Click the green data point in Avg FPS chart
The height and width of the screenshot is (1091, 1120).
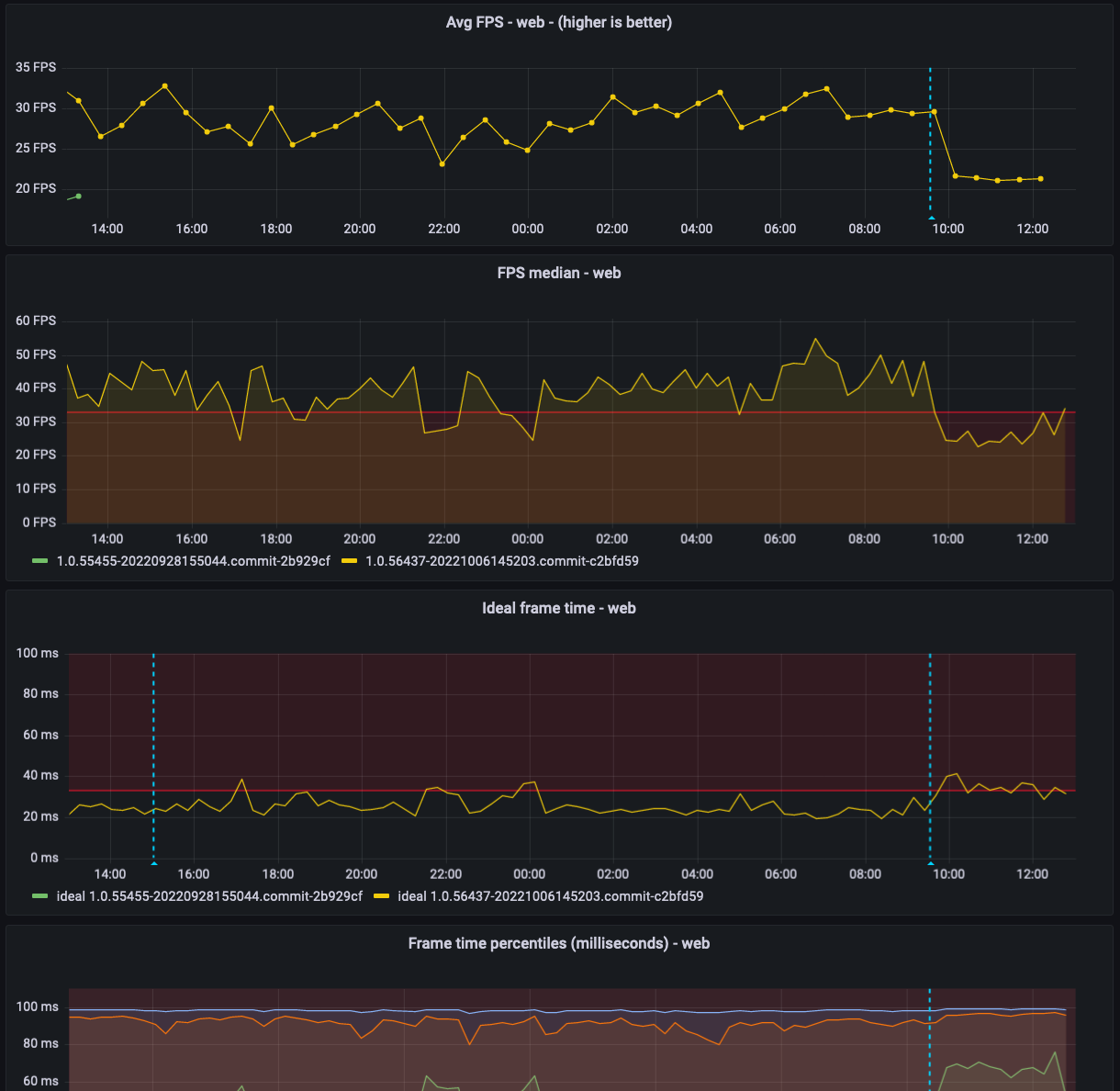[79, 196]
